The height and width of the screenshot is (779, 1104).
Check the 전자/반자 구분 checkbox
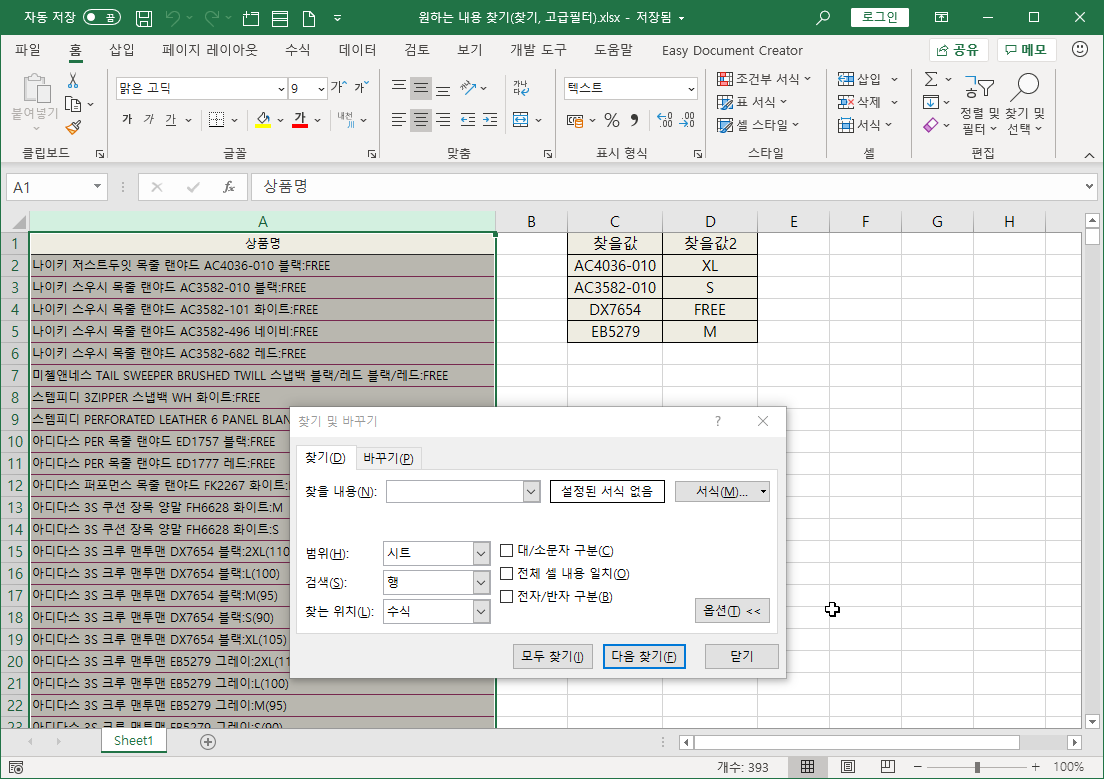[x=506, y=597]
